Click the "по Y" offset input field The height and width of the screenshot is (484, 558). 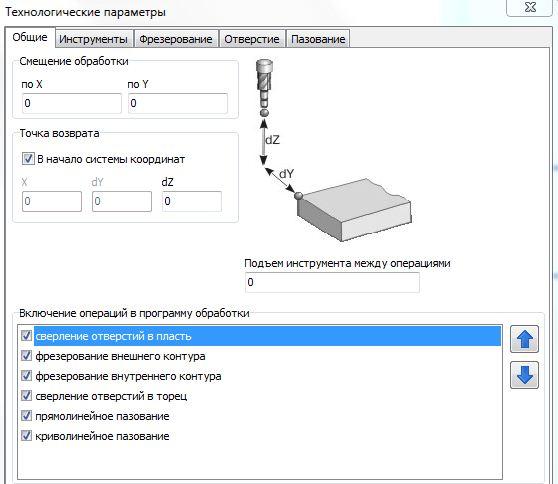tap(178, 103)
